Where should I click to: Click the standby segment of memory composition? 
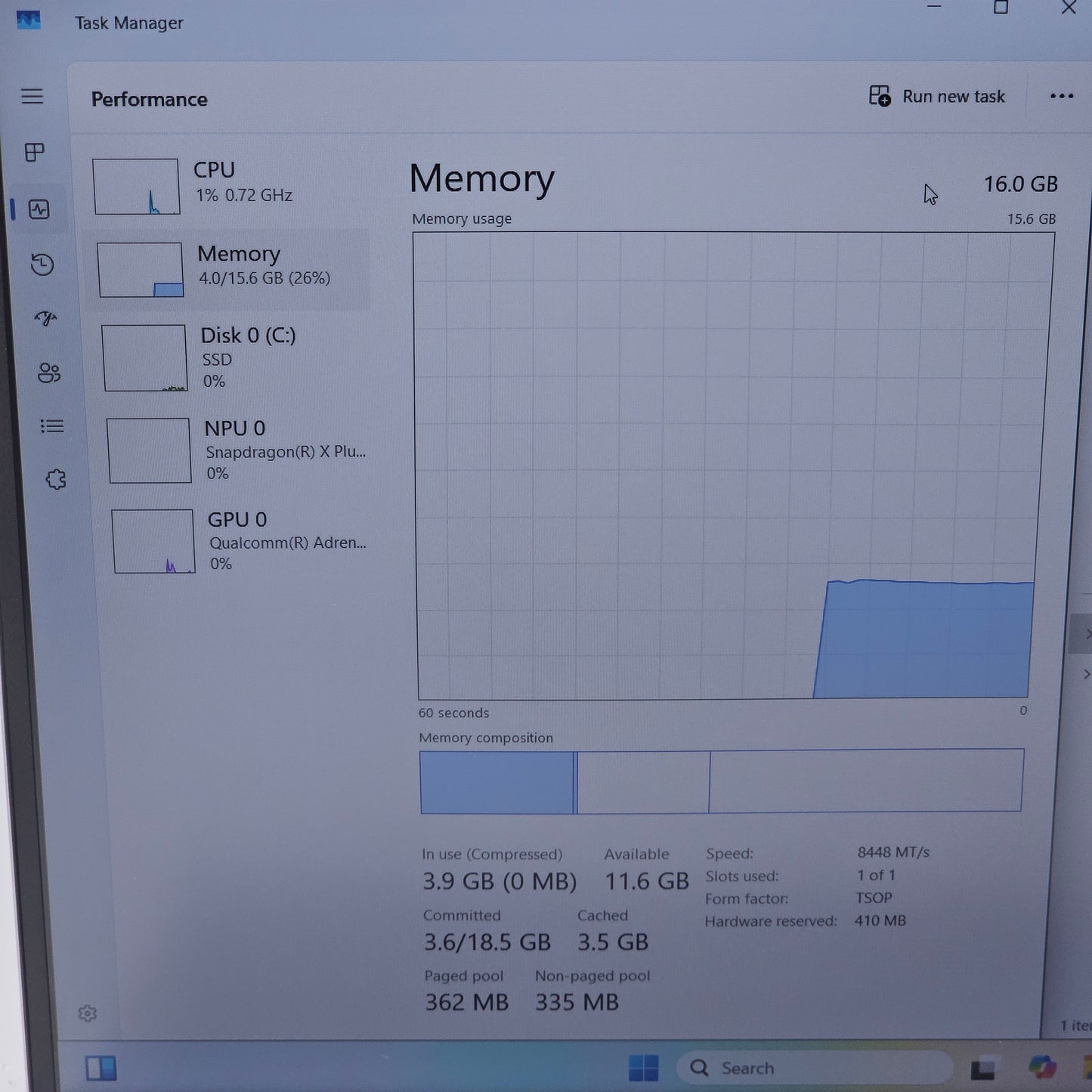[x=643, y=782]
